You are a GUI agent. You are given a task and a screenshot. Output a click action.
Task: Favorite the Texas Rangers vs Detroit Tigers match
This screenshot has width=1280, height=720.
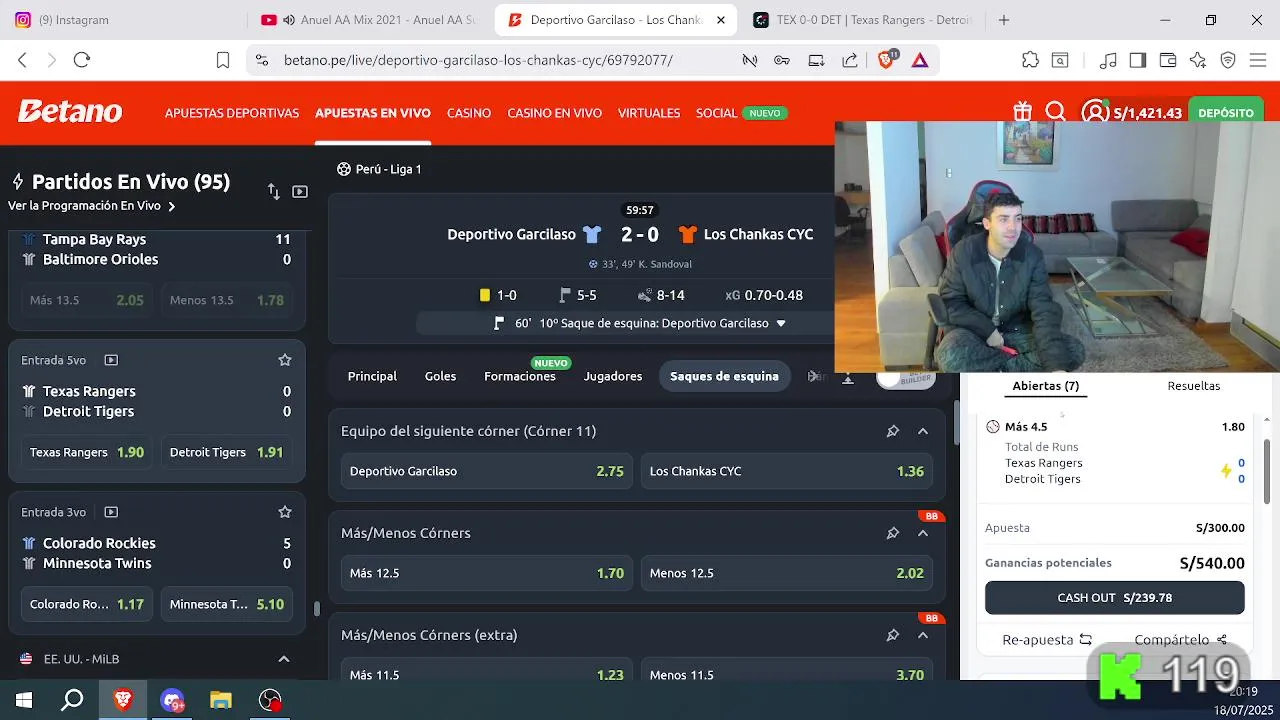[x=285, y=360]
